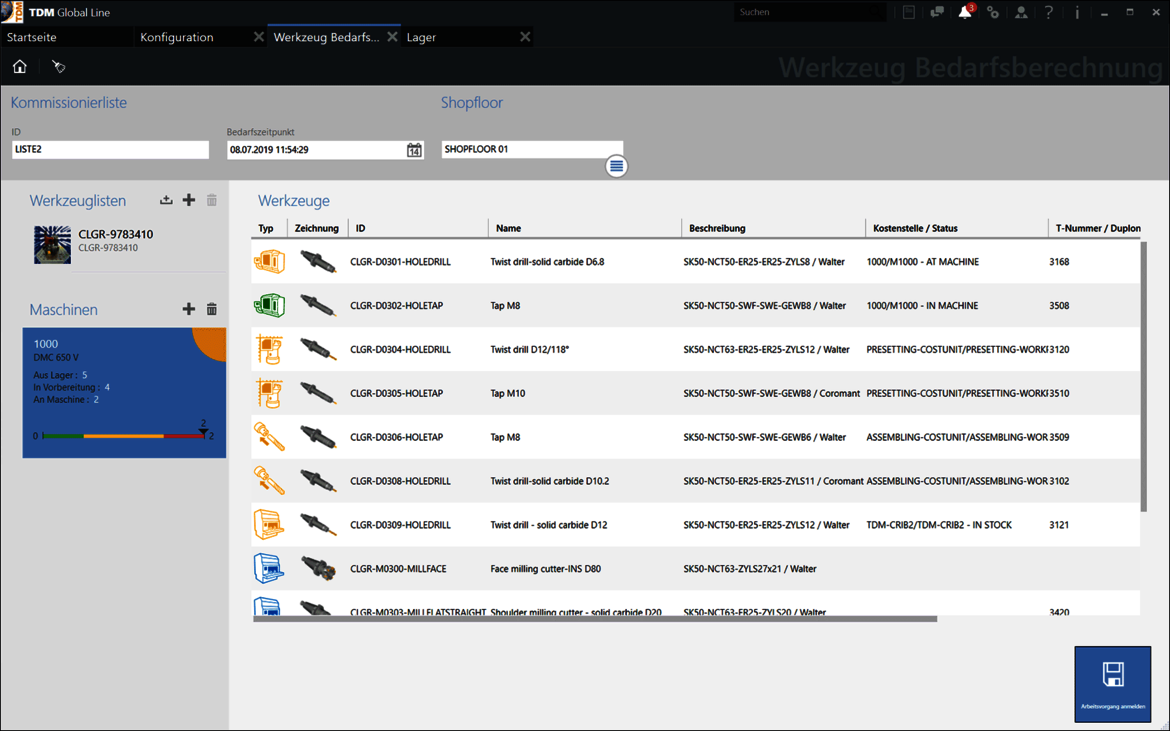1170x731 pixels.
Task: Click the blue type icon of CLGR-M0300-MILLFACE
Action: tap(269, 568)
